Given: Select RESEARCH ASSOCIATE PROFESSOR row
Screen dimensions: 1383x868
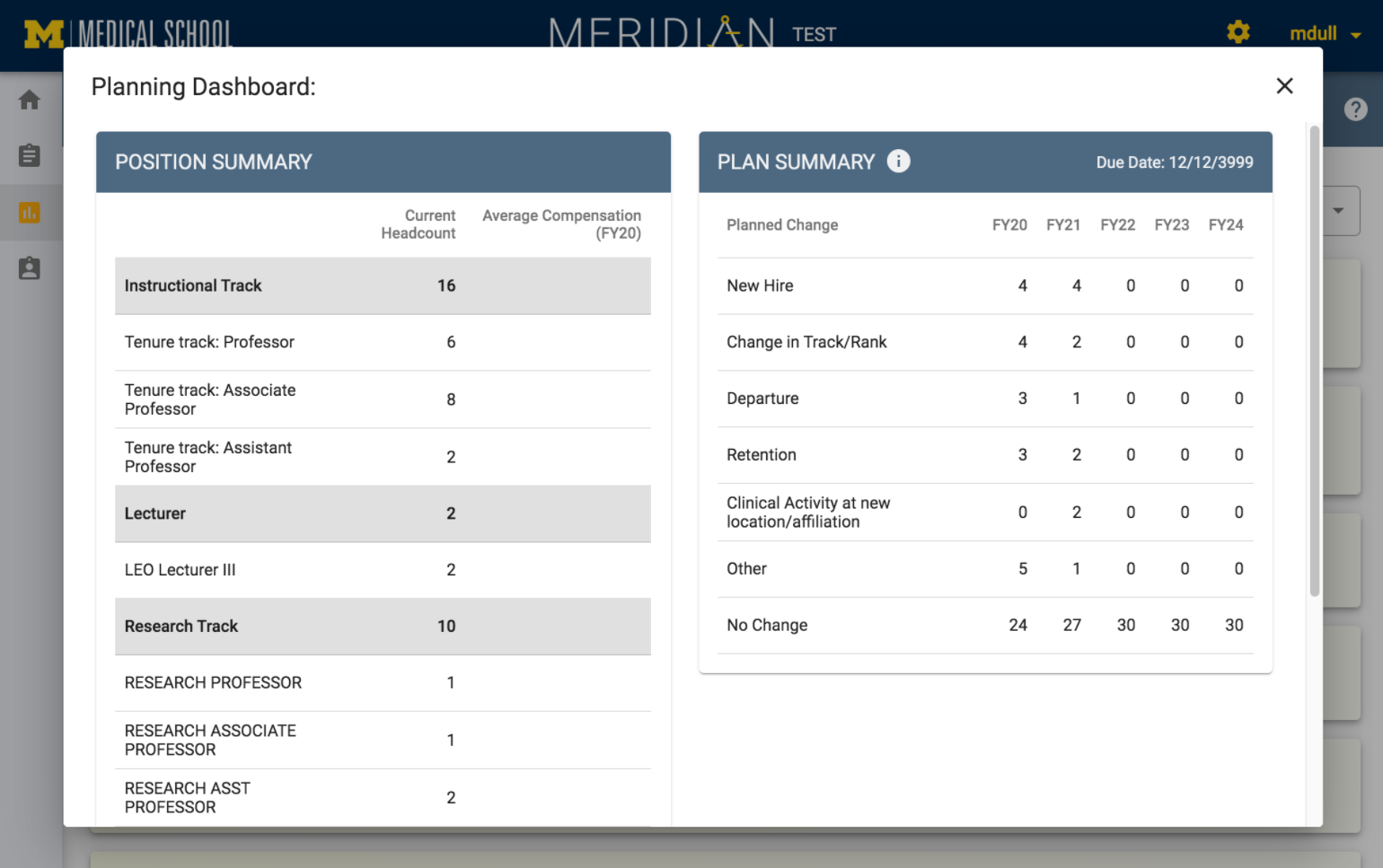Looking at the screenshot, I should [x=383, y=741].
